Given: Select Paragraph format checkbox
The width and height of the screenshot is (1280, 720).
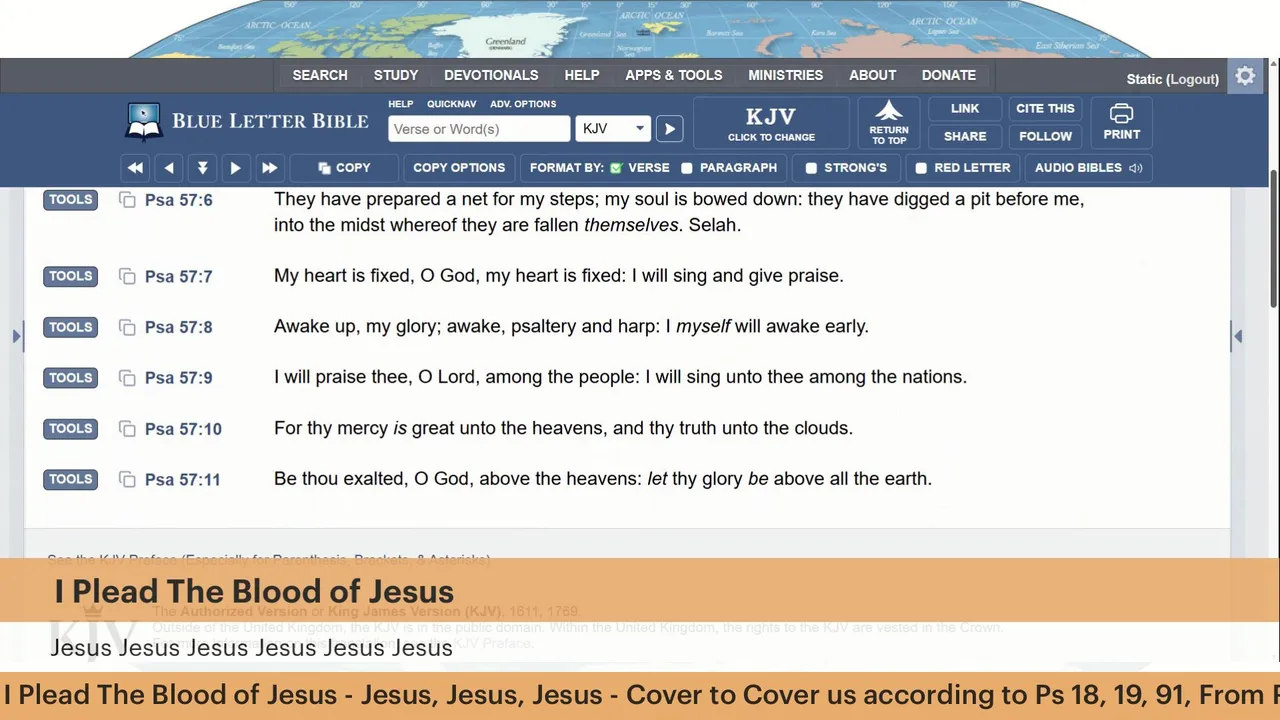Looking at the screenshot, I should [687, 168].
